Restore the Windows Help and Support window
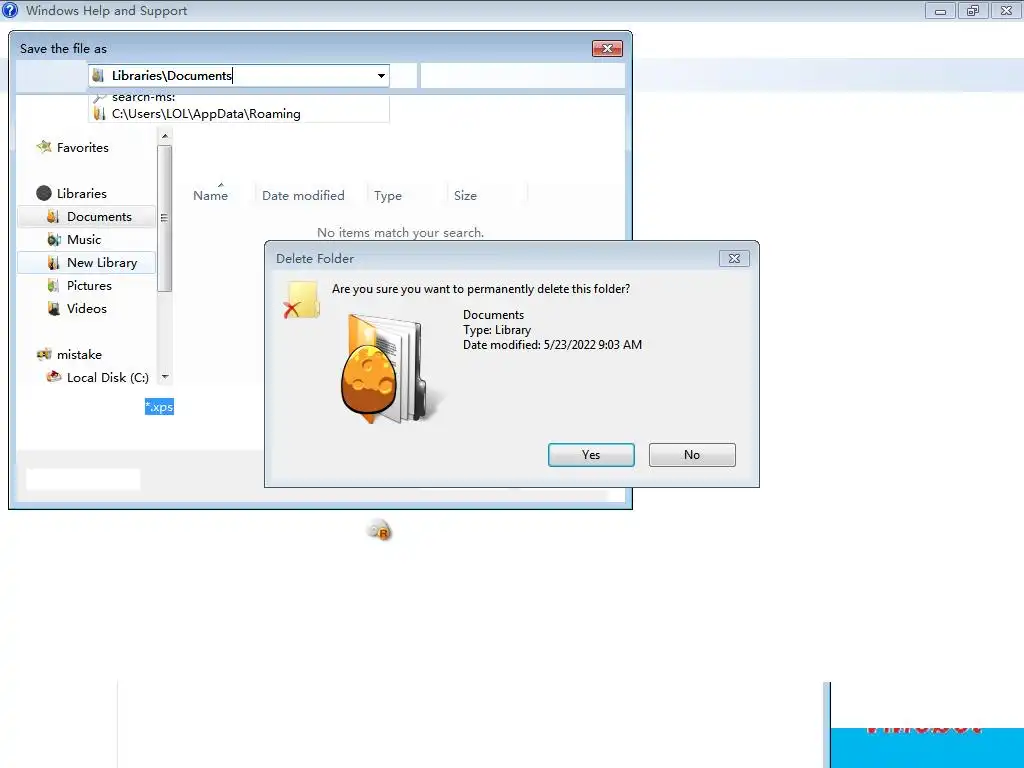 click(x=973, y=11)
